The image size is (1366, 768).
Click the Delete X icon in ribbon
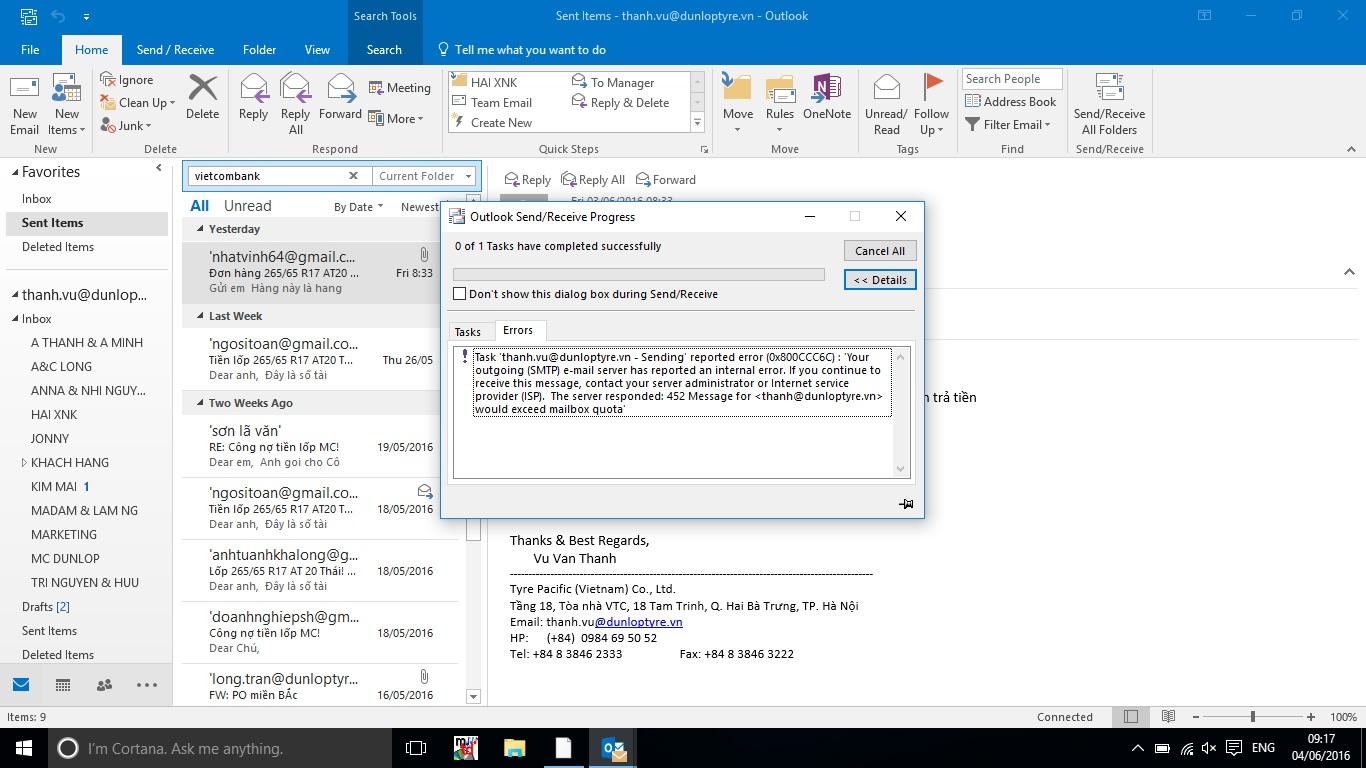pyautogui.click(x=202, y=89)
